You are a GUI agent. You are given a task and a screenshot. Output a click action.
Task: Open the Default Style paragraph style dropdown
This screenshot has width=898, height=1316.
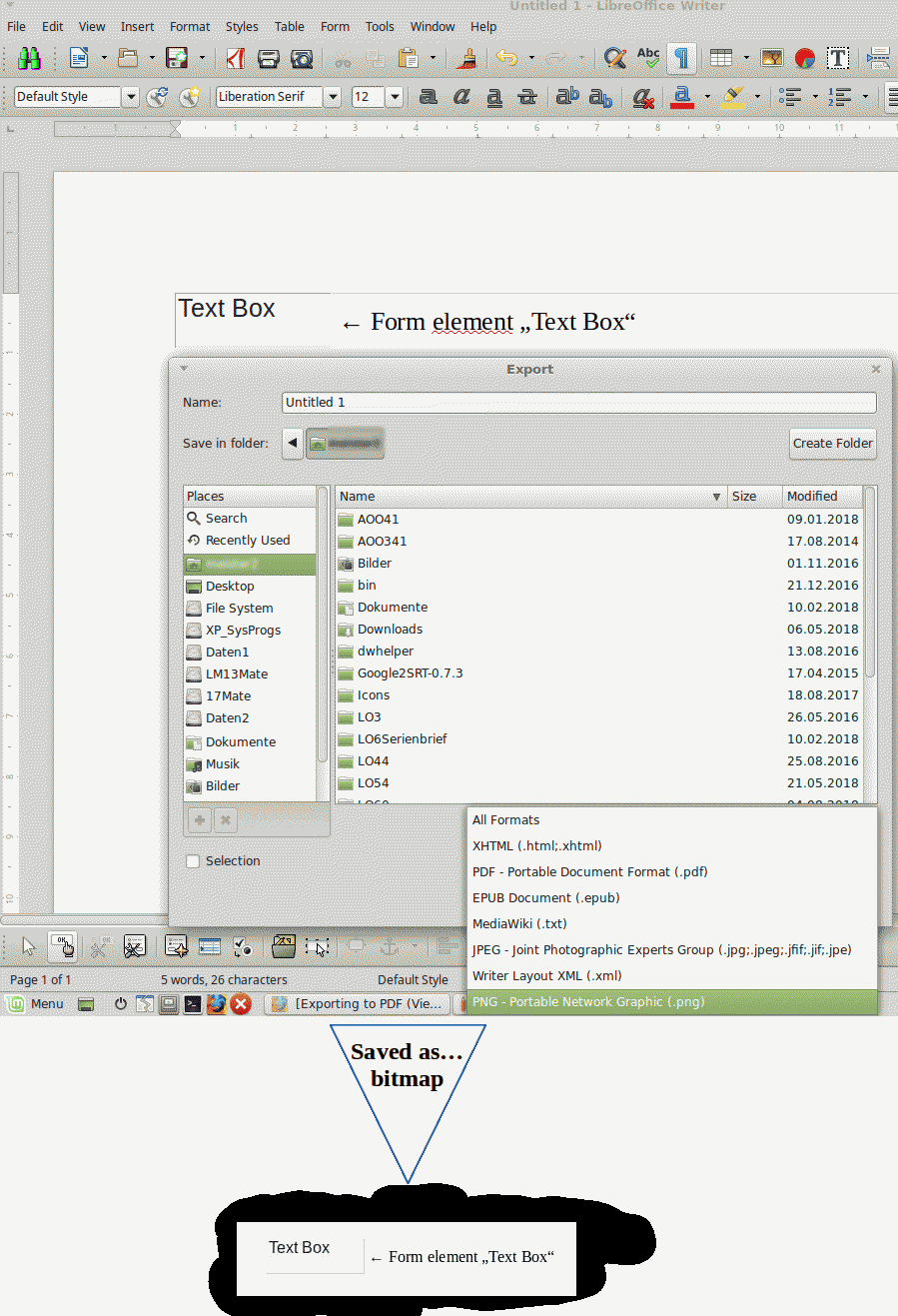[x=130, y=97]
